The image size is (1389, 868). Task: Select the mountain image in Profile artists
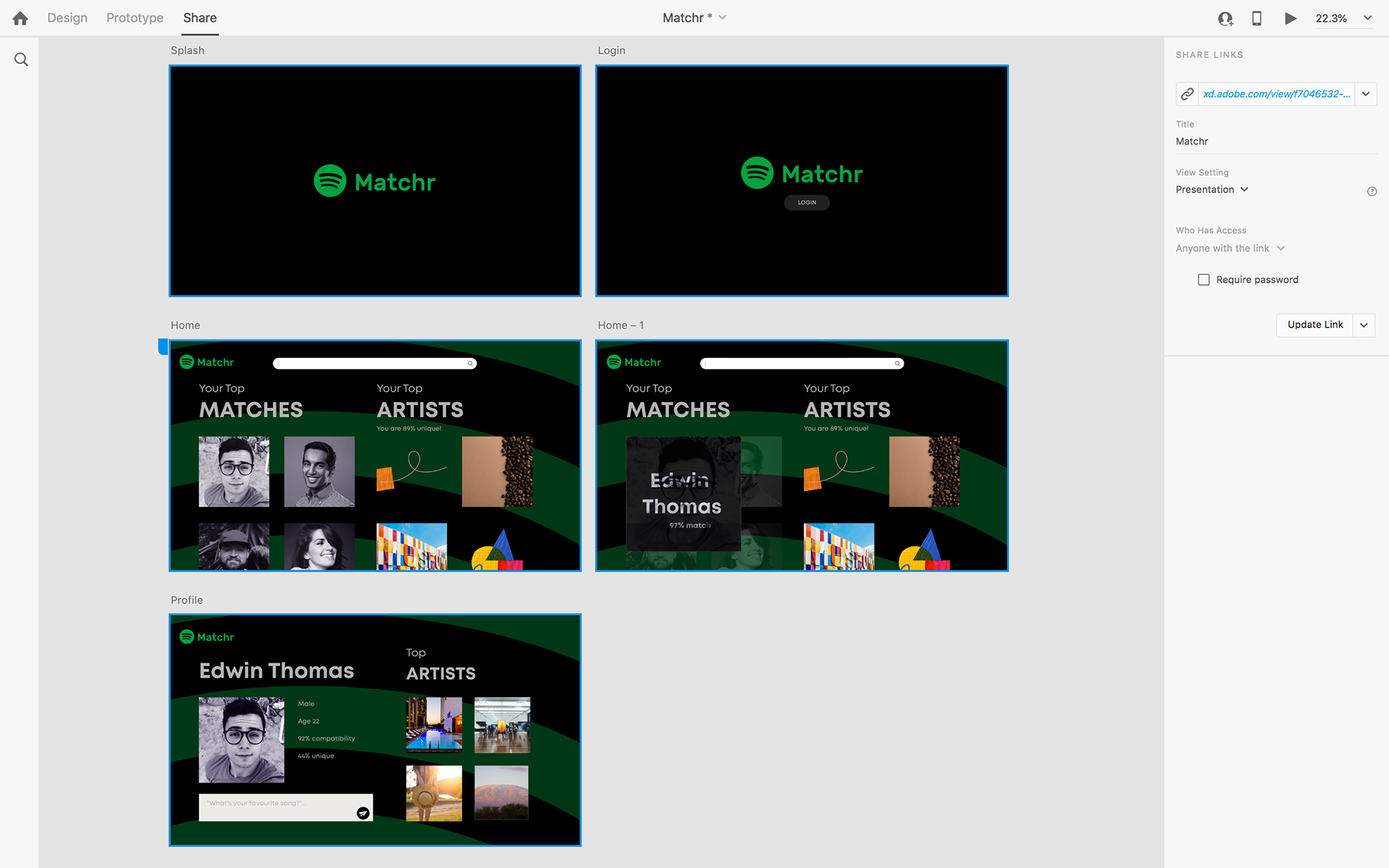pyautogui.click(x=501, y=793)
